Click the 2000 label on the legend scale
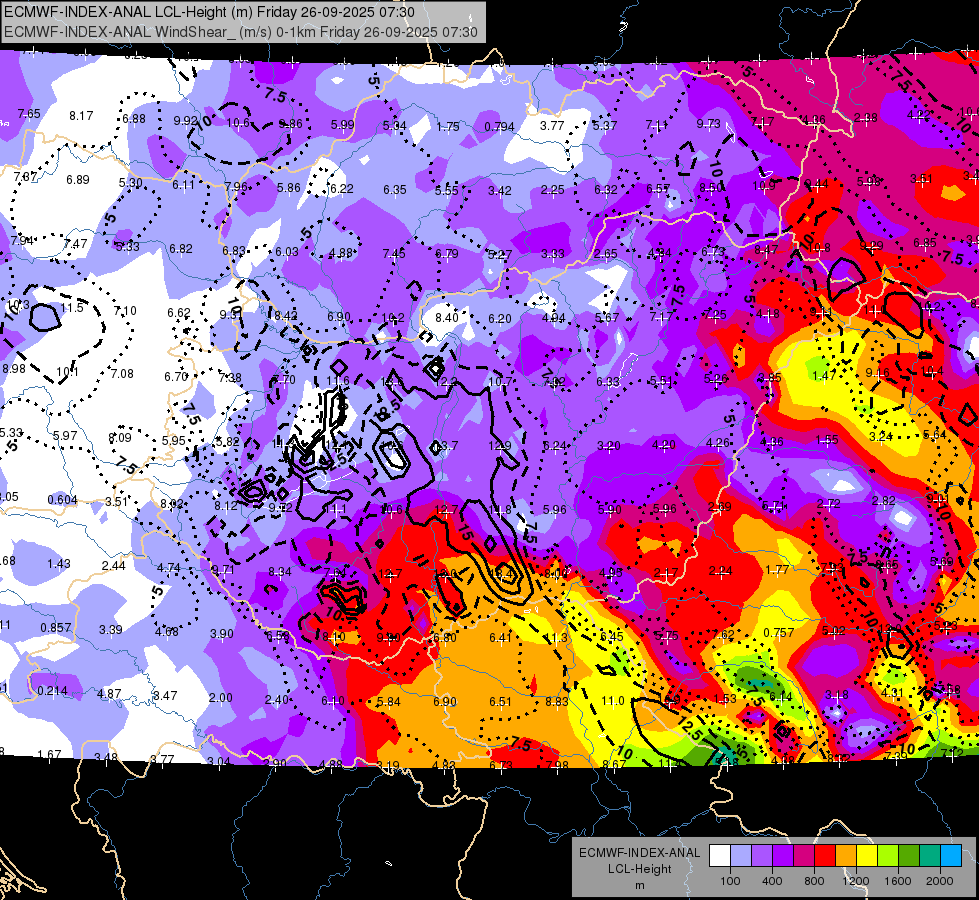979x900 pixels. point(940,881)
